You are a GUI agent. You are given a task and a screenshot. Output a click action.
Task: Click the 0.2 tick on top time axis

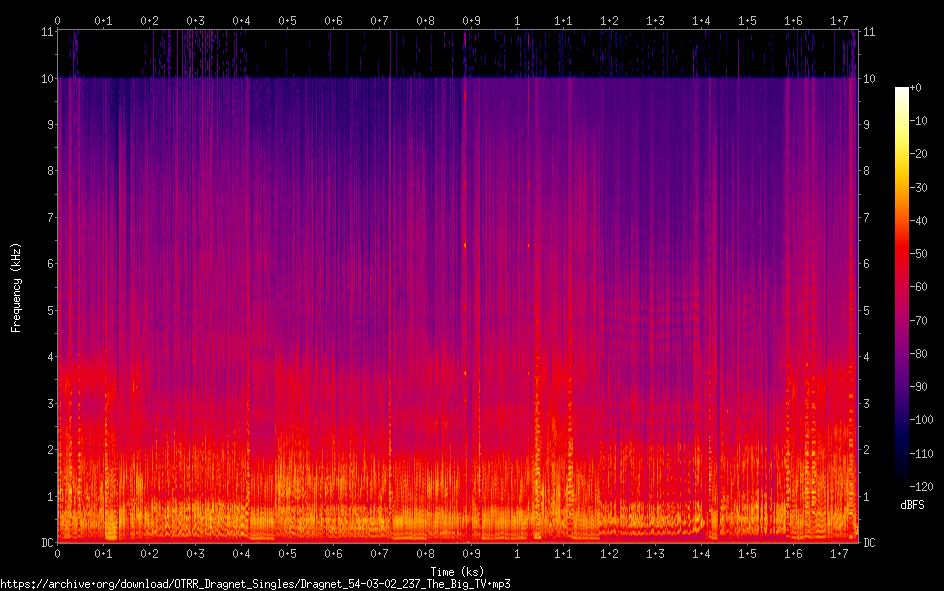(149, 20)
